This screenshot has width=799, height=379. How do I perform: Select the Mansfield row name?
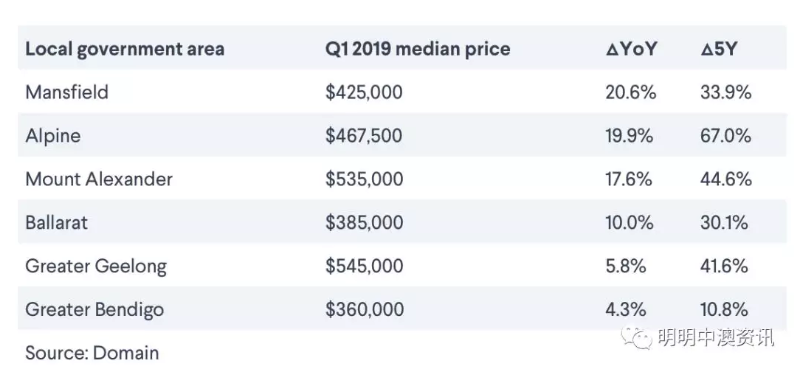click(67, 93)
